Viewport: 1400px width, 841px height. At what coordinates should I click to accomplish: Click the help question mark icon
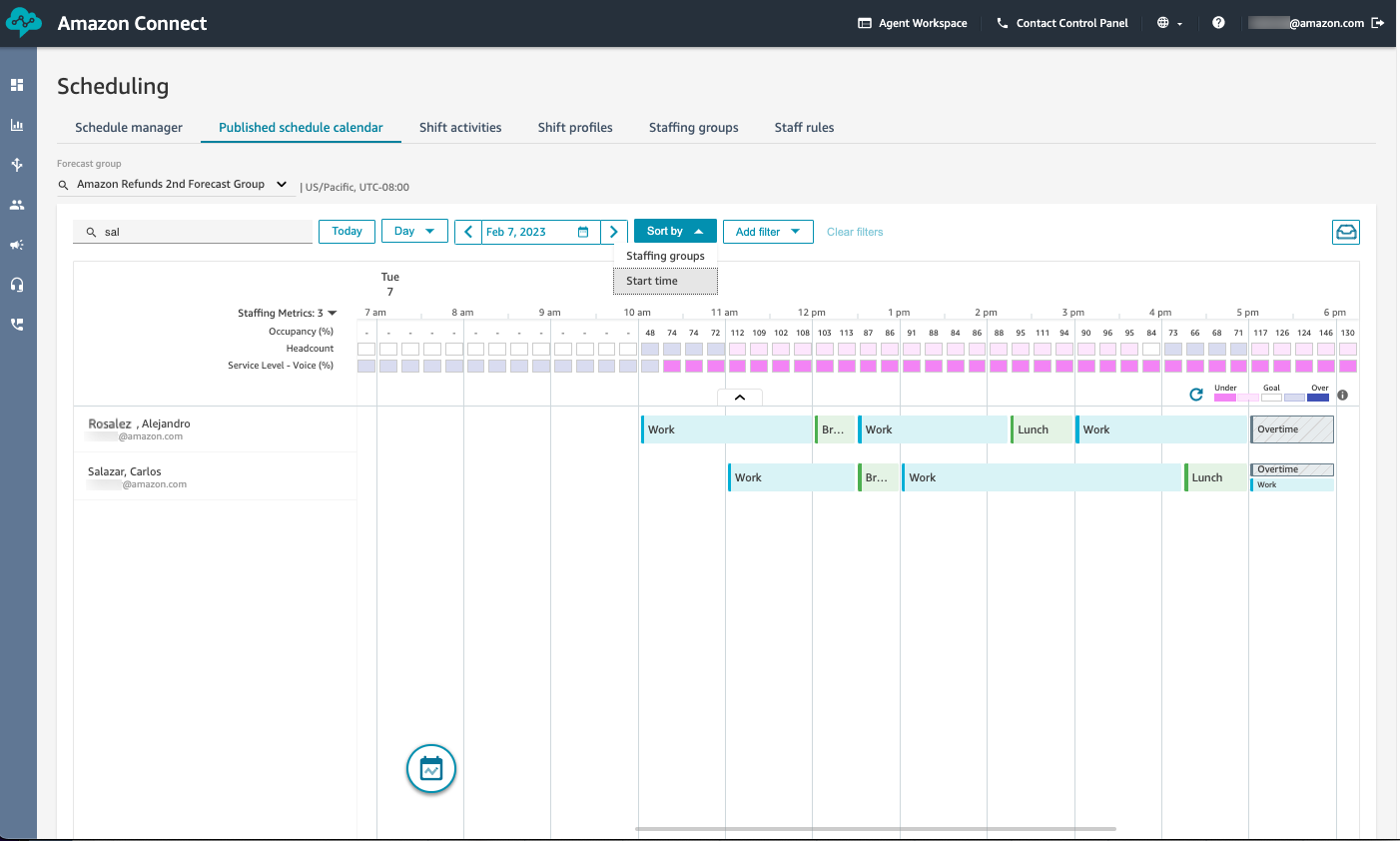[x=1218, y=23]
